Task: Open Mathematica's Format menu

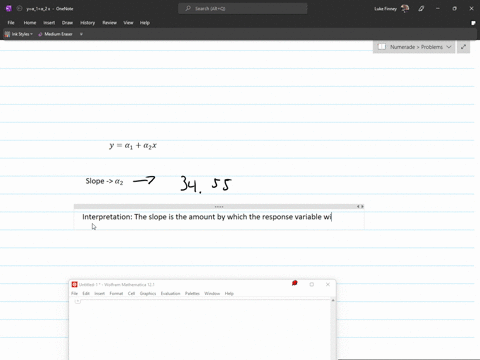Action: [116, 293]
